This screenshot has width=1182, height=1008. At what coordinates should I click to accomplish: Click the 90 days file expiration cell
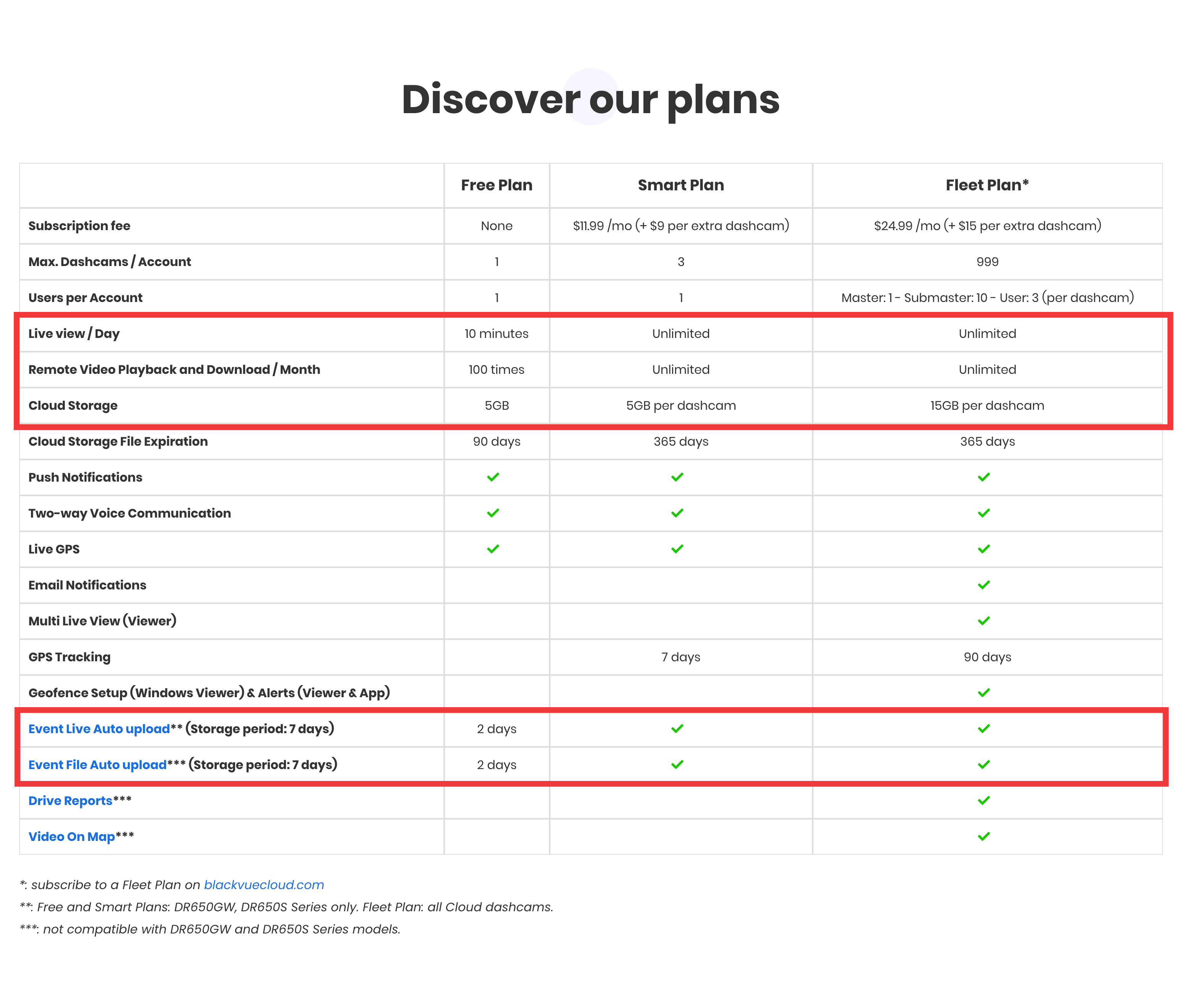point(496,442)
